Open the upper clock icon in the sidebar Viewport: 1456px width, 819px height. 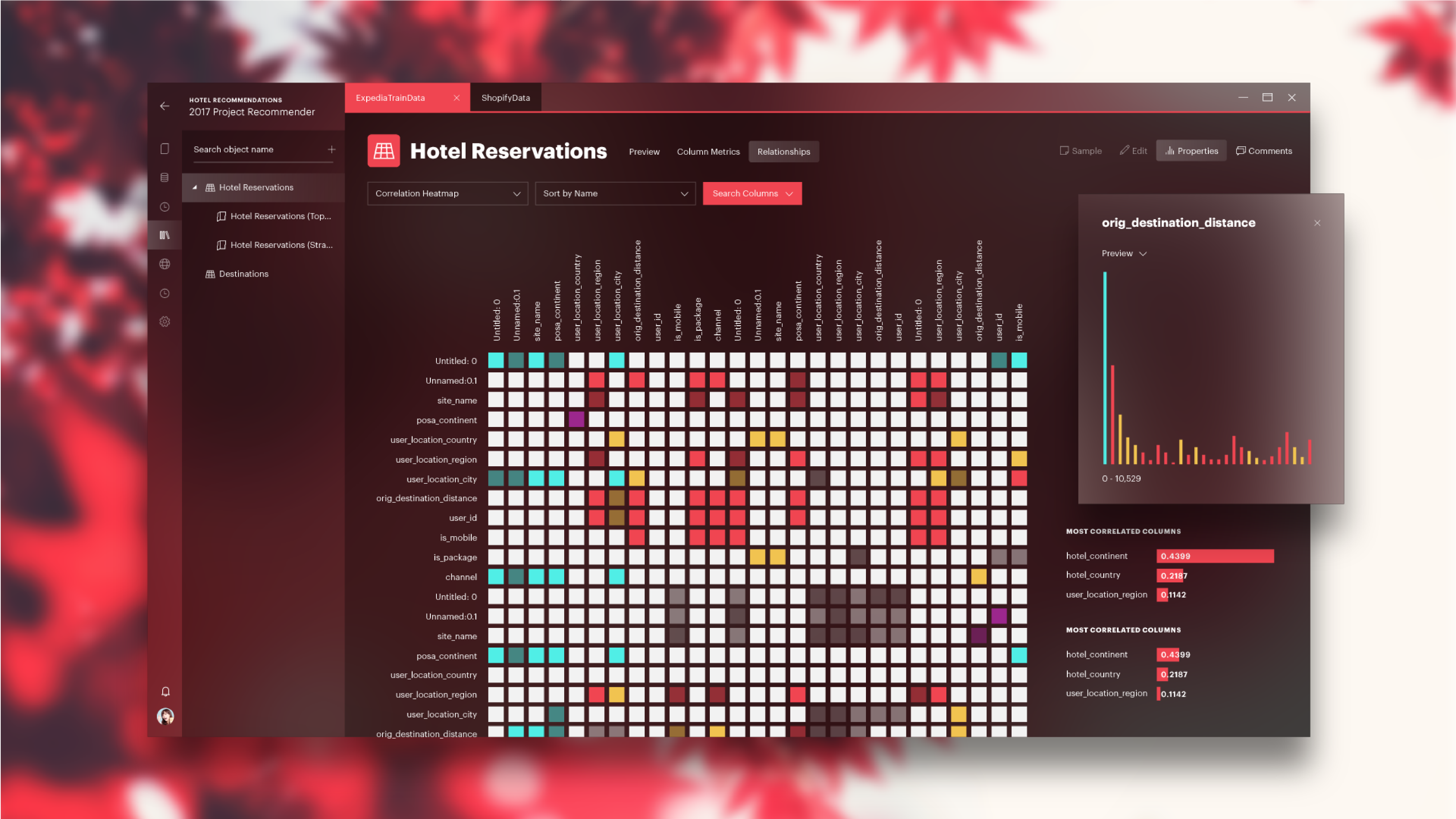[165, 207]
